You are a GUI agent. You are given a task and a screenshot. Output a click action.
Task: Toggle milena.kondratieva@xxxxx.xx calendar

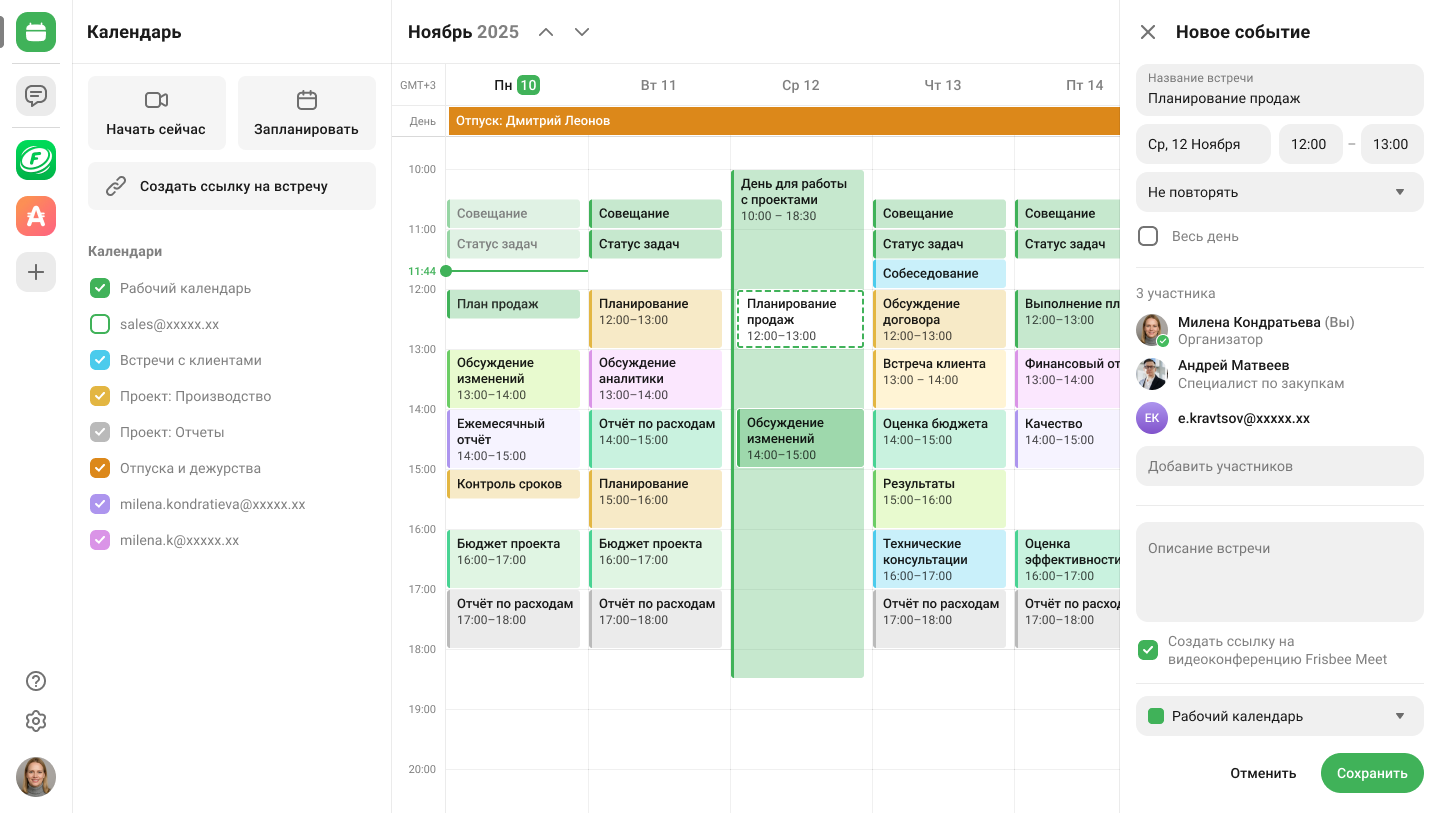point(100,504)
